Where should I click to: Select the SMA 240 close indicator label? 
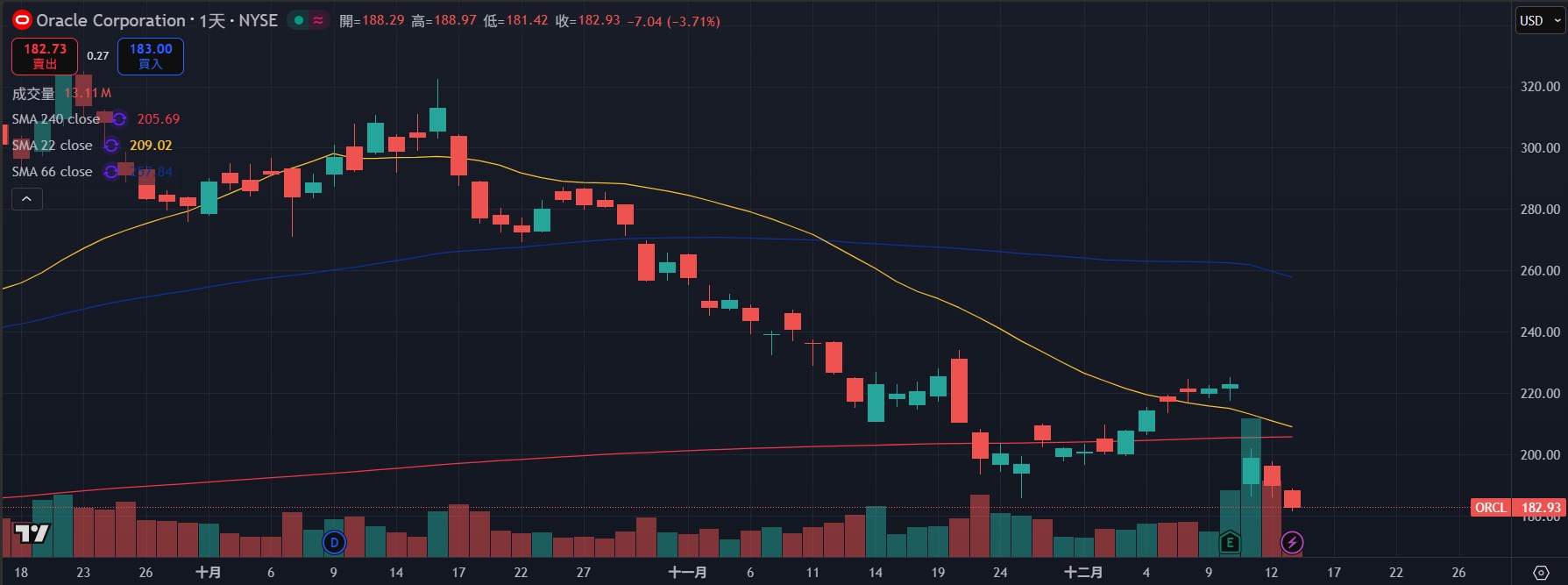(56, 119)
